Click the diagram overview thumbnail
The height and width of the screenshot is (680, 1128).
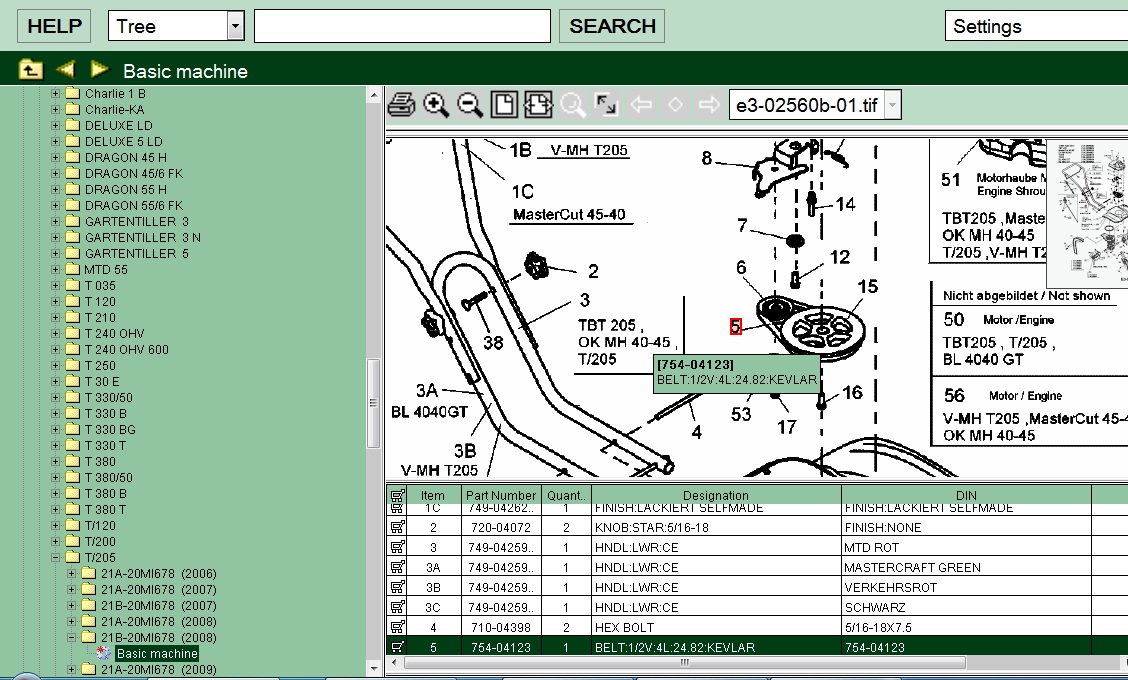(1087, 212)
